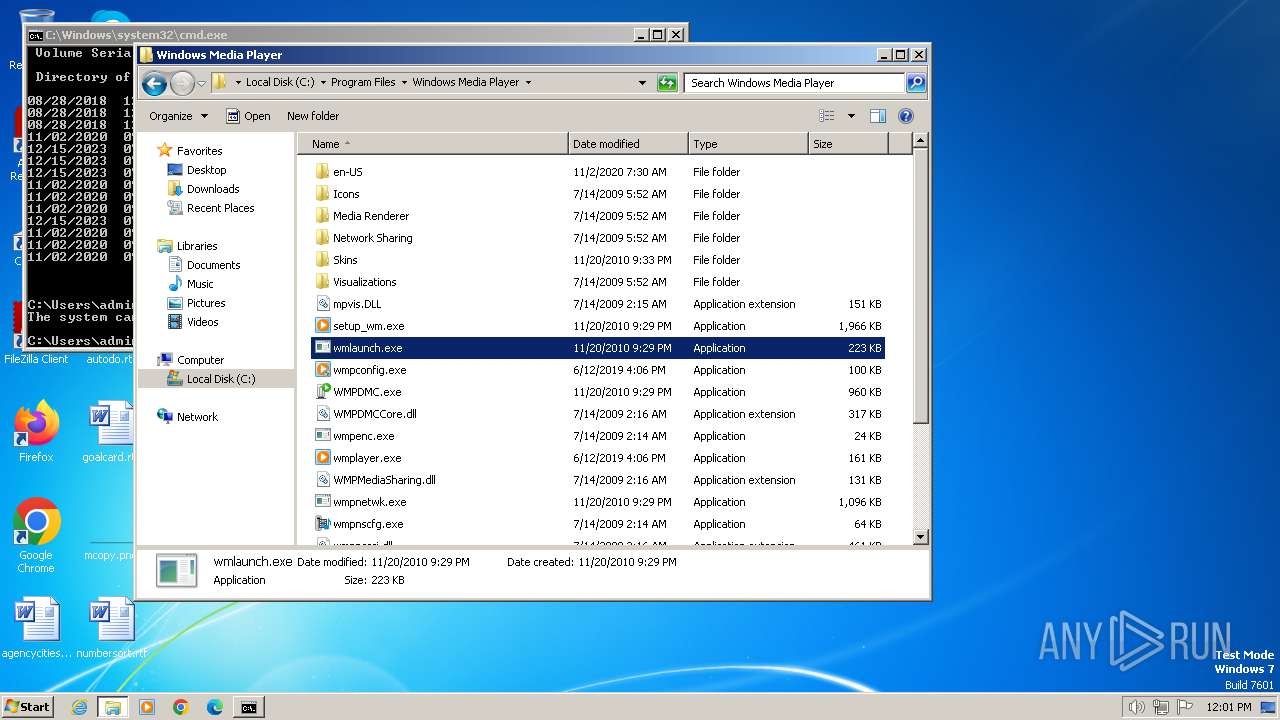1280x720 pixels.
Task: Toggle the preview pane icon
Action: click(x=877, y=116)
